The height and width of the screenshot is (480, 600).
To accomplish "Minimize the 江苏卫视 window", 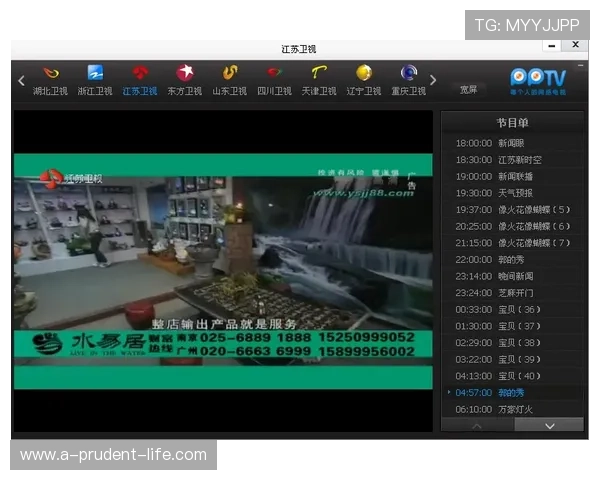I will [552, 46].
